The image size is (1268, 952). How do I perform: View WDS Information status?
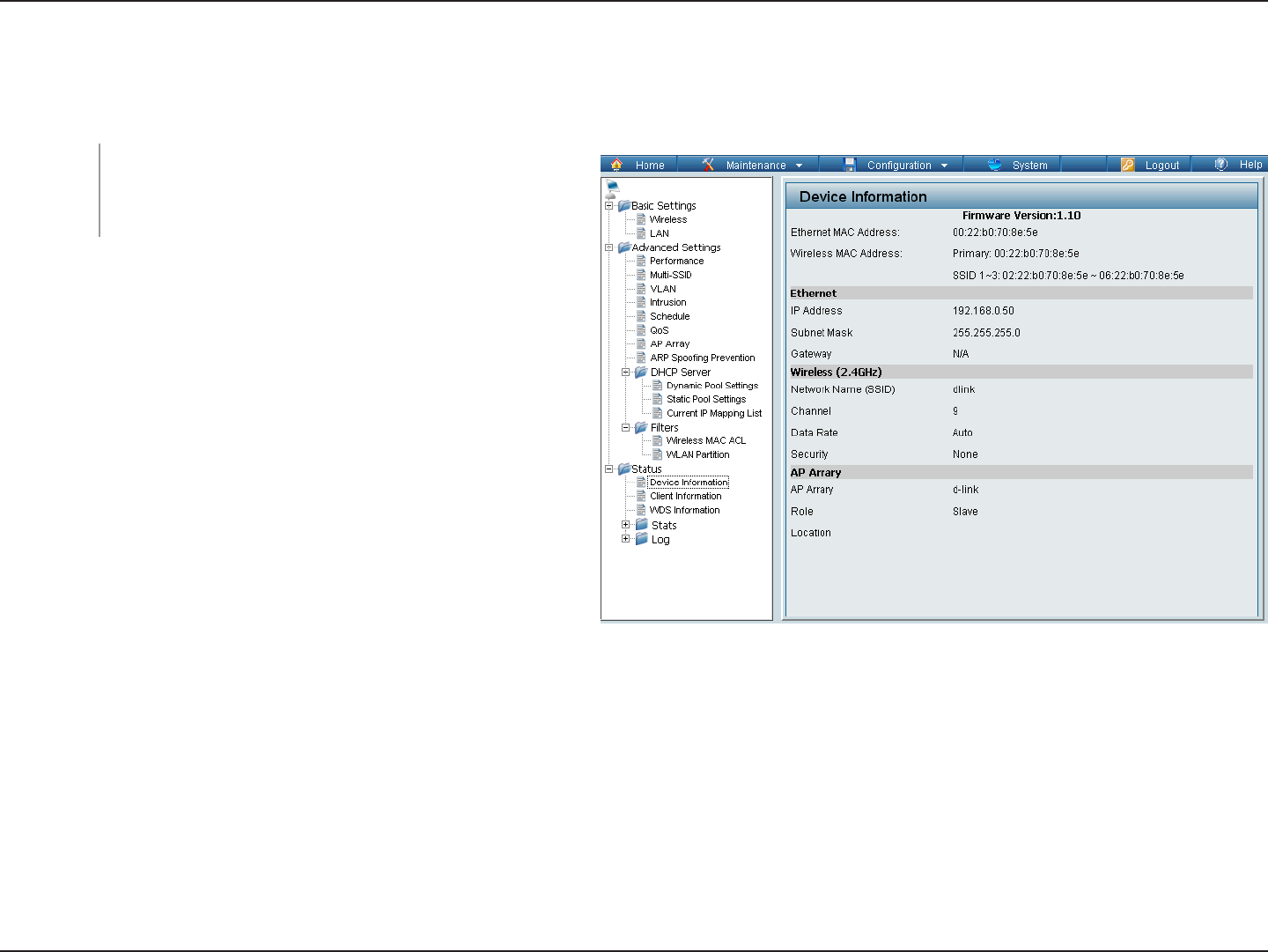pyautogui.click(x=685, y=510)
